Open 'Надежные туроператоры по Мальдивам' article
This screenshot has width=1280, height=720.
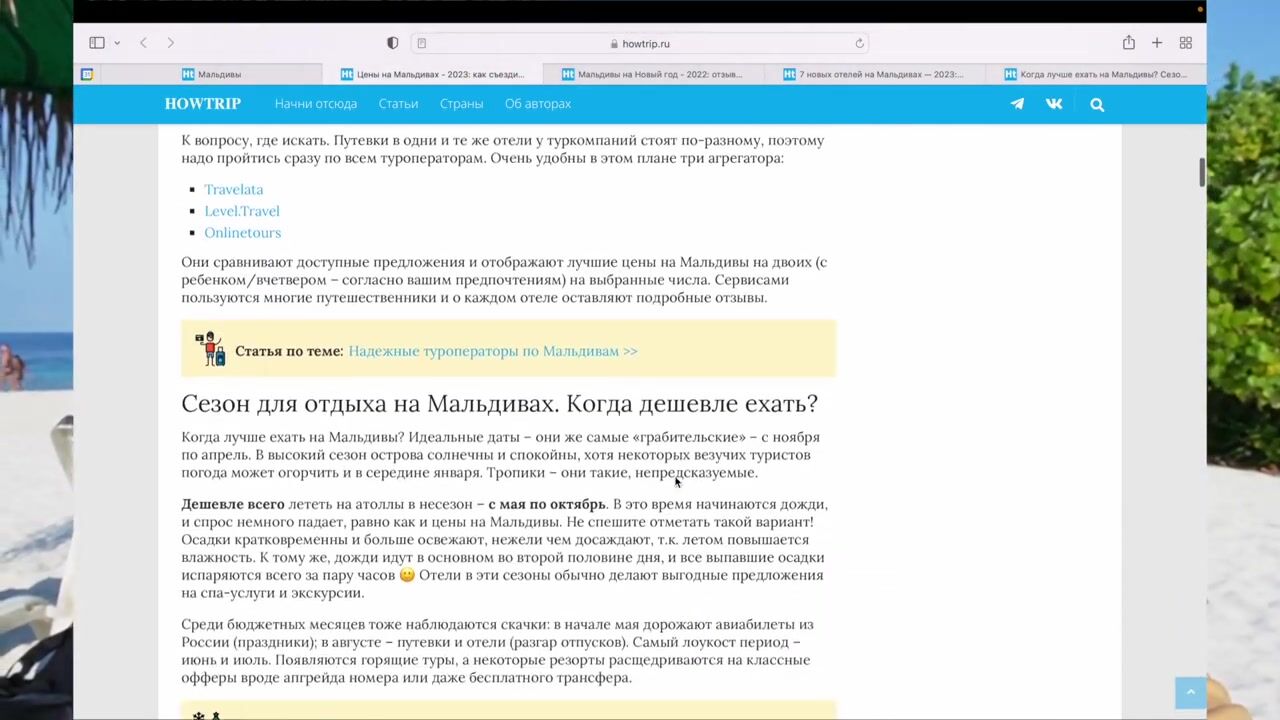tap(492, 351)
